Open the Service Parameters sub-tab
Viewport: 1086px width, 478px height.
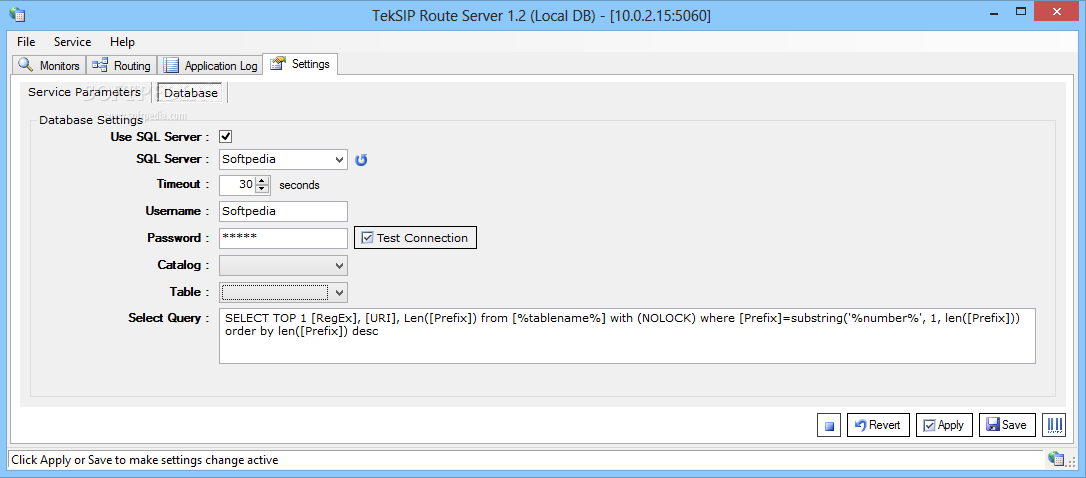tap(84, 92)
